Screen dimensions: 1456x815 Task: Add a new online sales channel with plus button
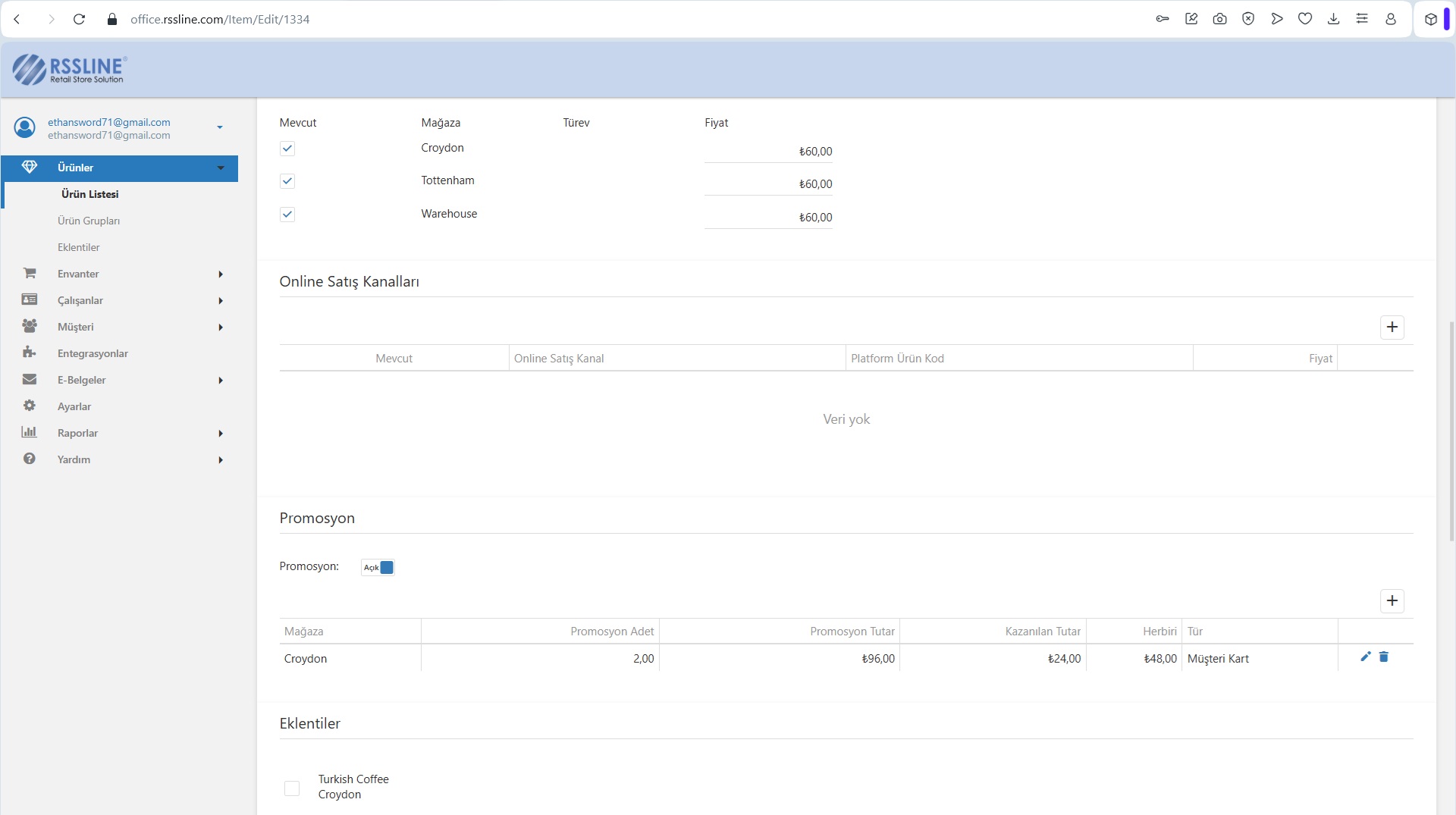[1392, 327]
